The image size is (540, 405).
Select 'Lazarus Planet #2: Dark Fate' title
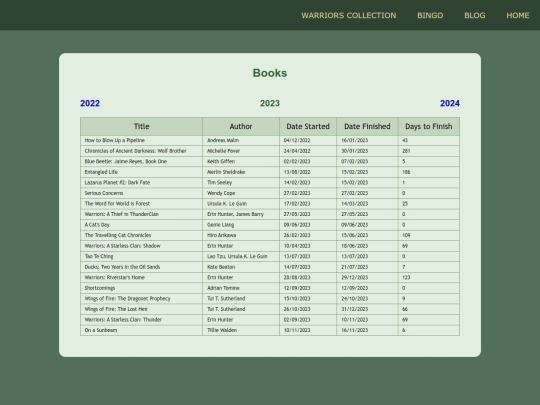(x=117, y=183)
